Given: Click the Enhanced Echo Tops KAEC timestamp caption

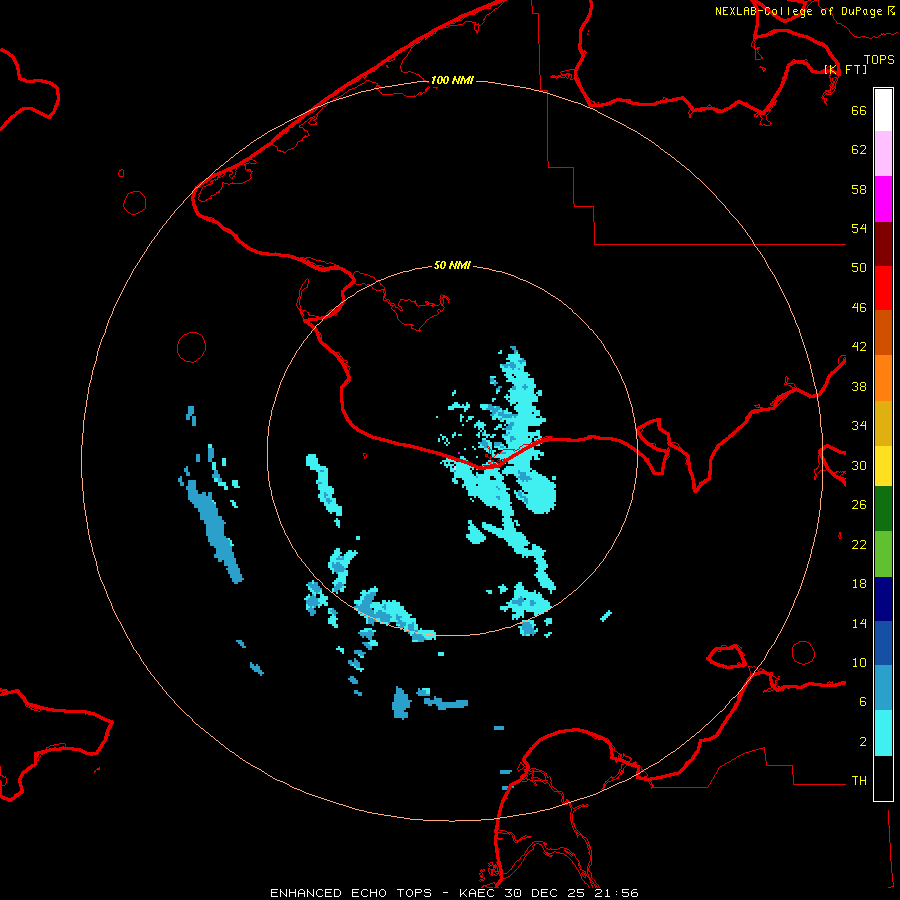Looking at the screenshot, I should (454, 893).
